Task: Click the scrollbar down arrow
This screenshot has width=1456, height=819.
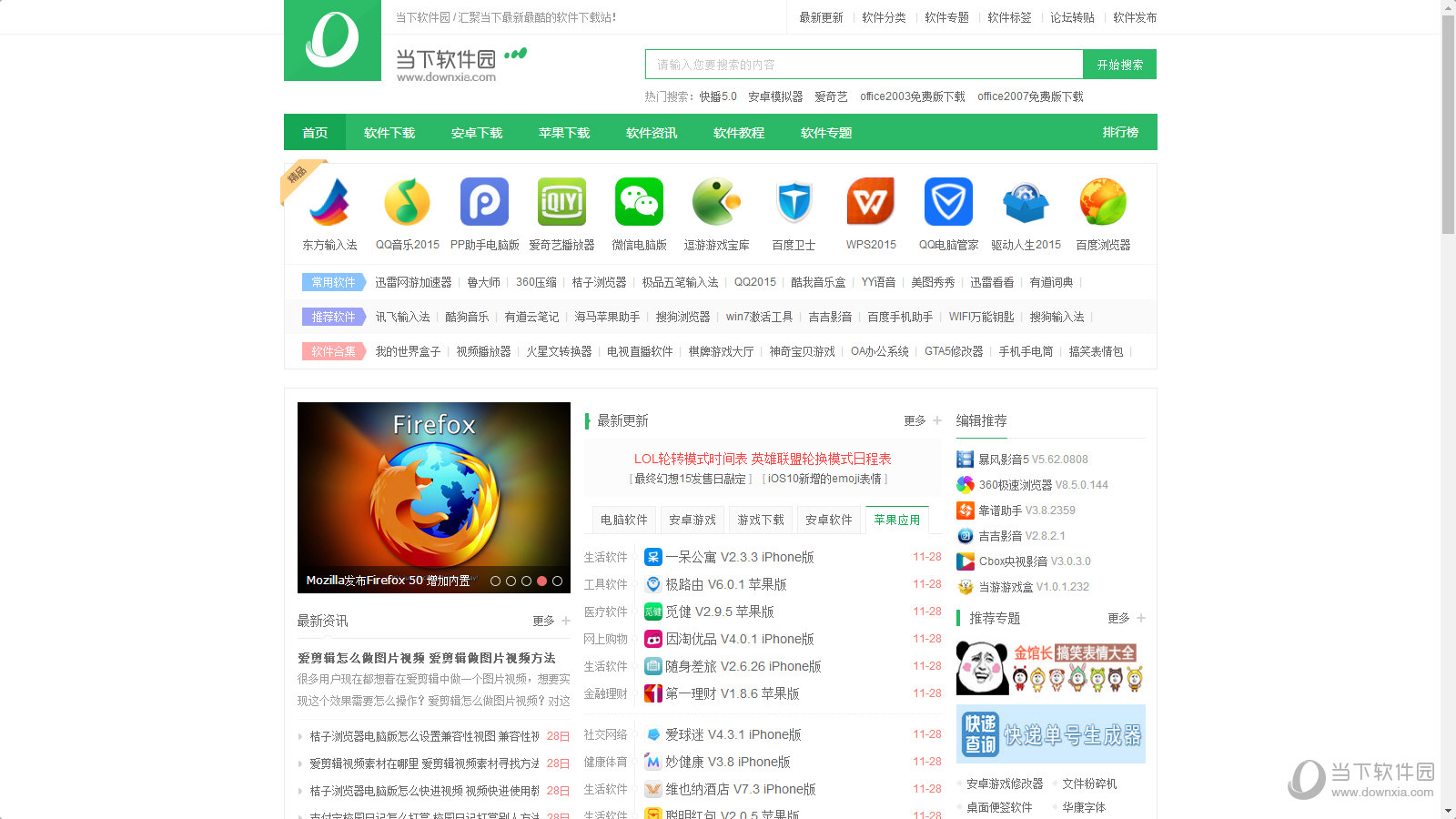Action: point(1449,811)
